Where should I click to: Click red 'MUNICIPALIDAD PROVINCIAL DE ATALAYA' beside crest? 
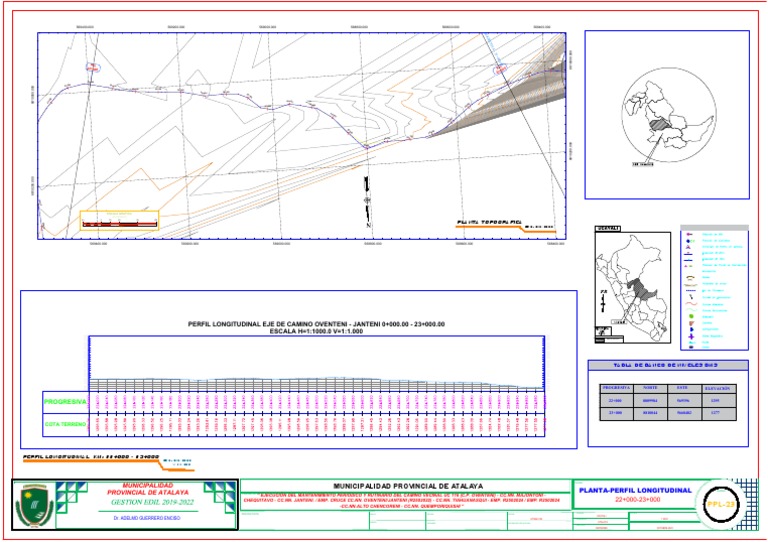coord(148,489)
